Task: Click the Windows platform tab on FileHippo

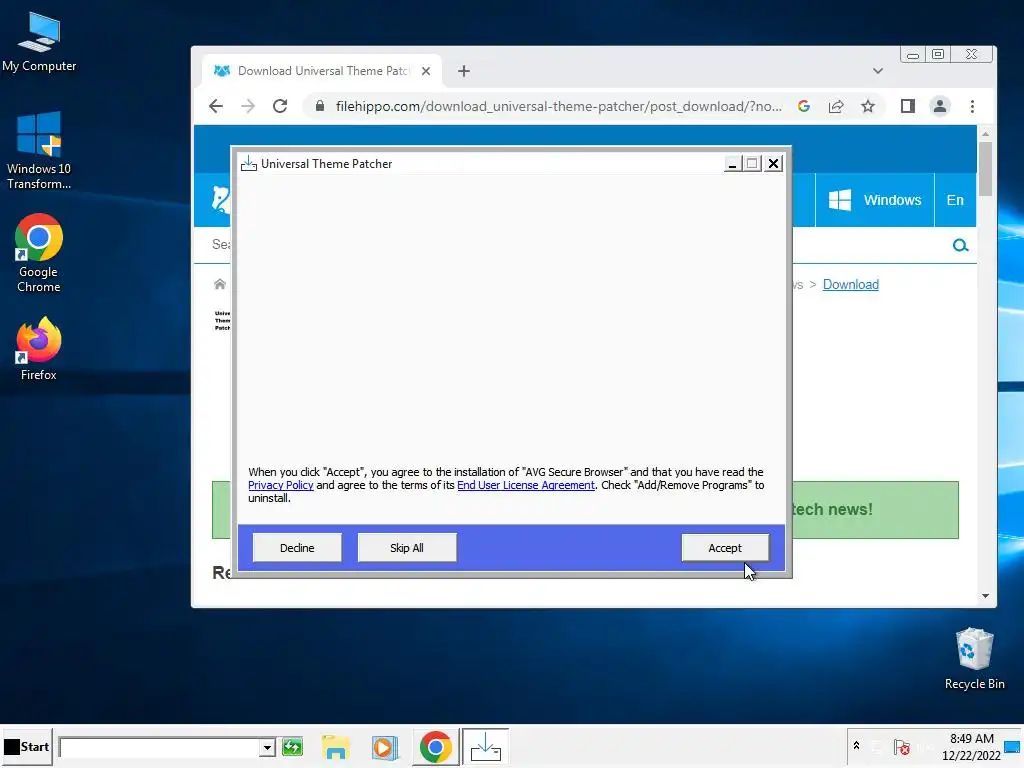Action: point(874,200)
